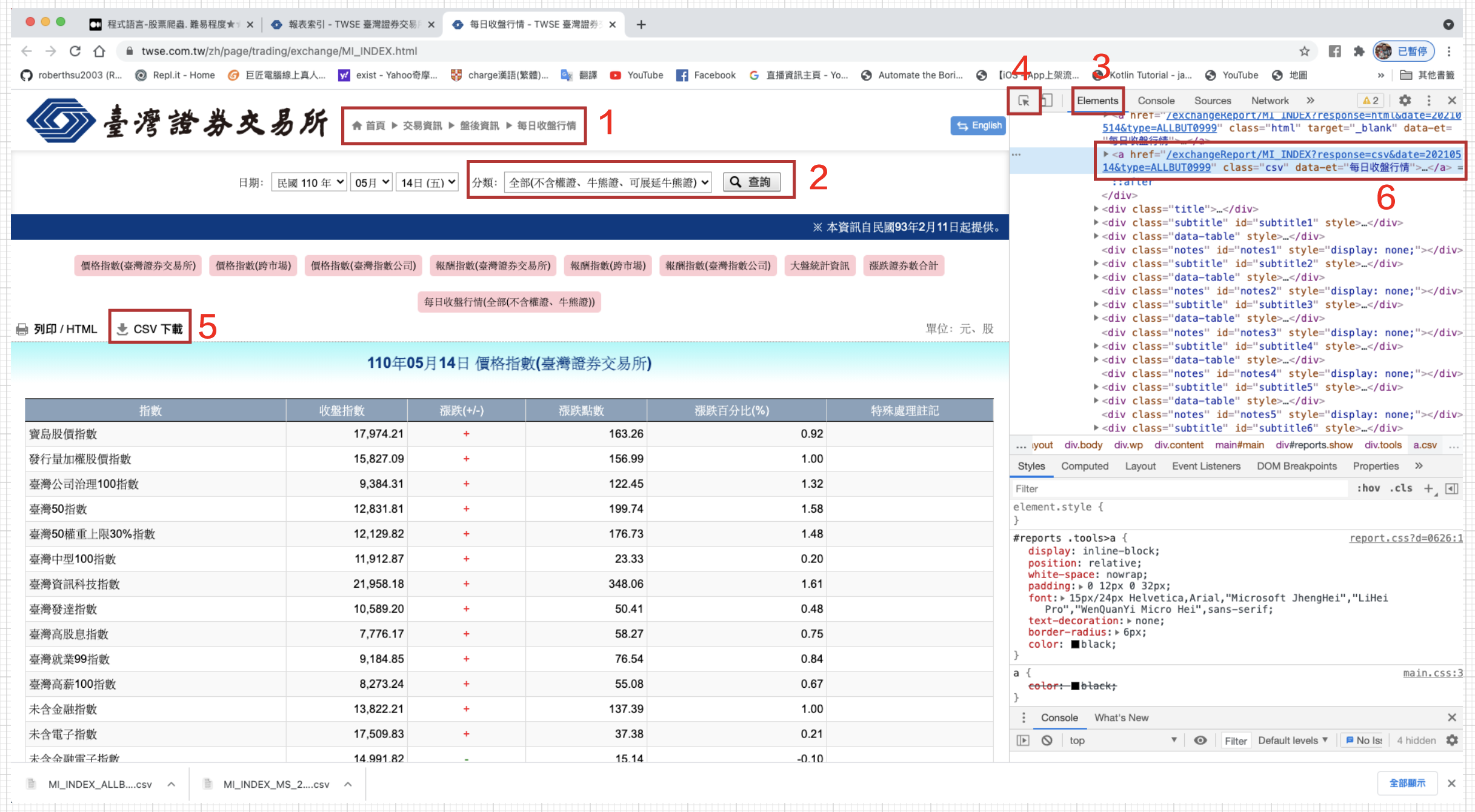The height and width of the screenshot is (812, 1475).
Task: Show the console sidebar icon
Action: pyautogui.click(x=1023, y=740)
